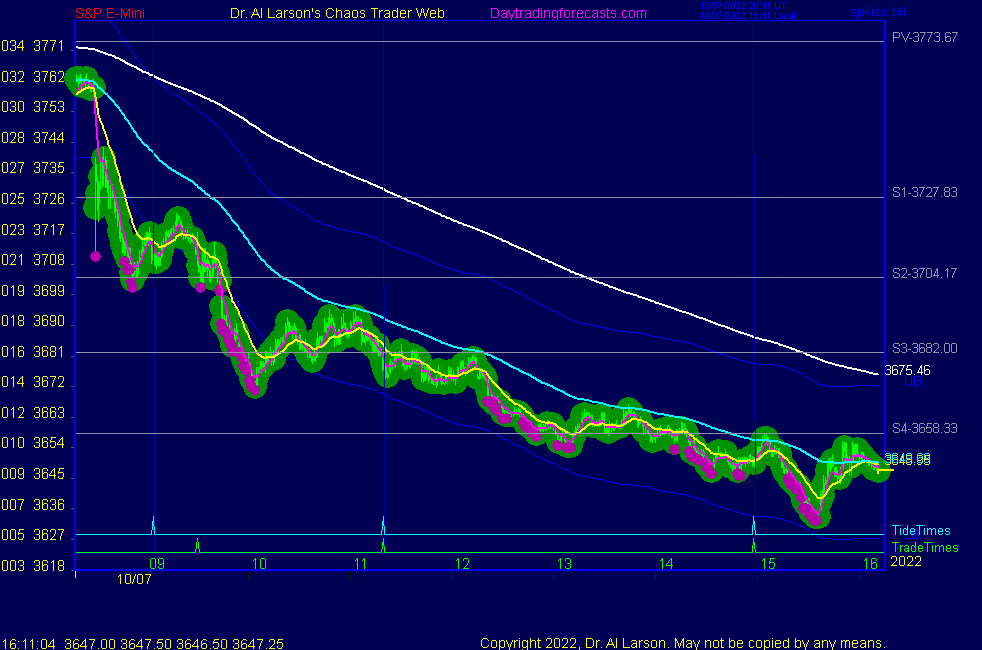982x650 pixels.
Task: Click the "021 3708" price axis label
Action: point(33,260)
